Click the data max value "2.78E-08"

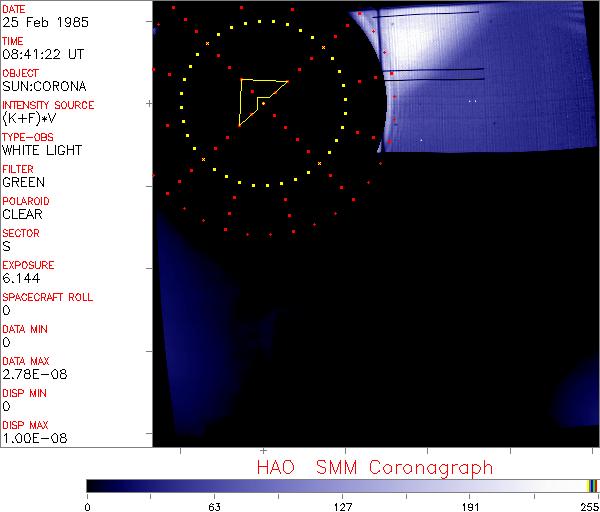31,375
